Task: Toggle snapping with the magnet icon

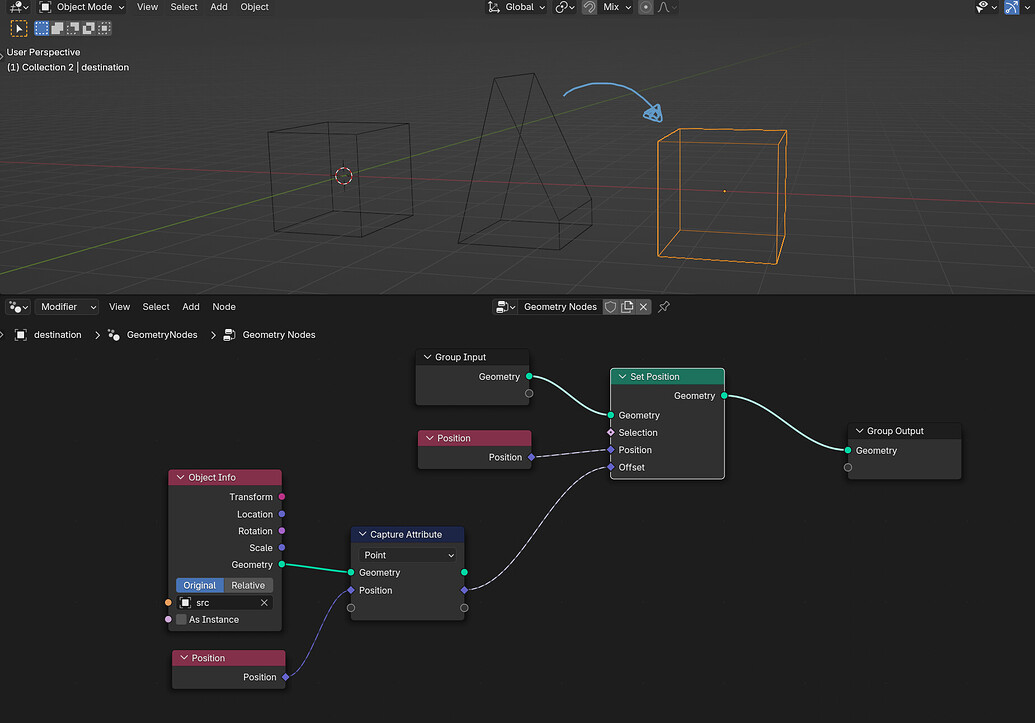Action: [589, 7]
